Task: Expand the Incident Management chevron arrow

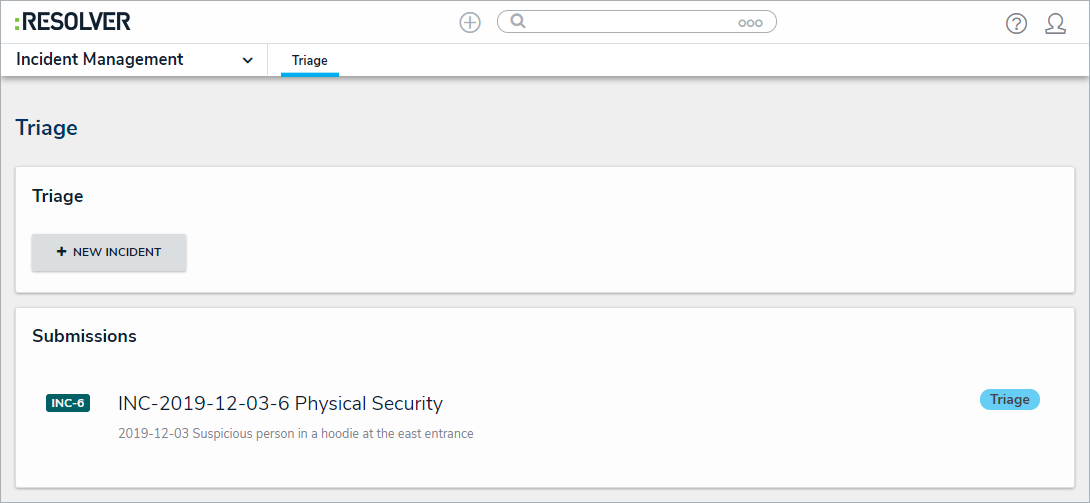Action: click(x=247, y=60)
